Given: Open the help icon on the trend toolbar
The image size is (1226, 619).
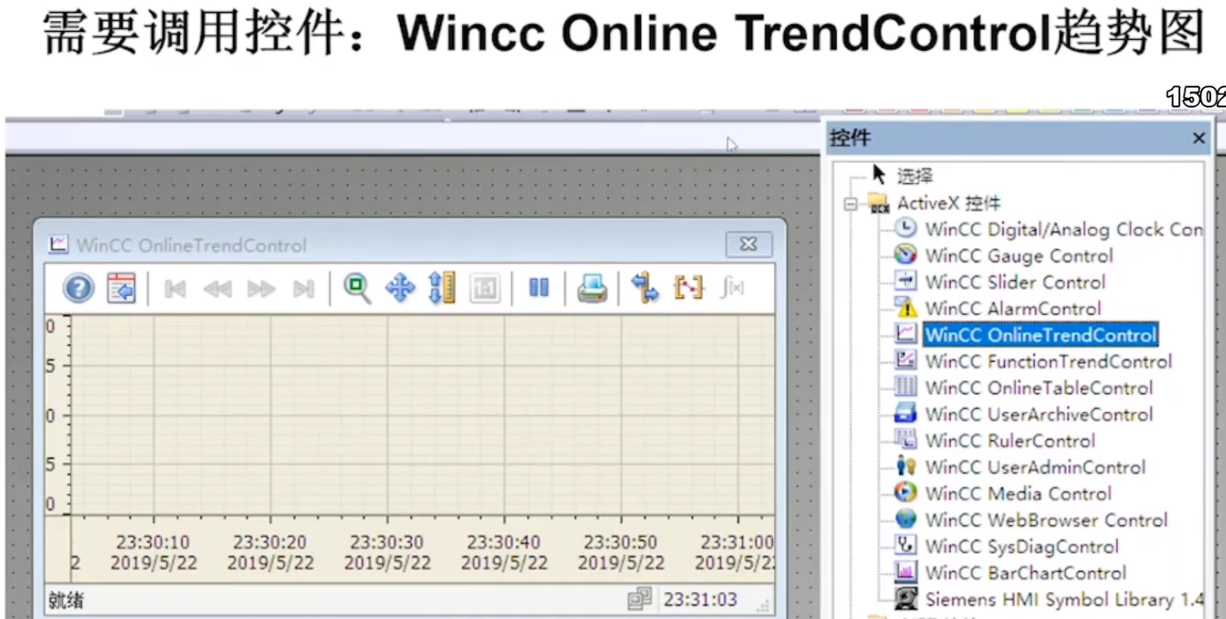Looking at the screenshot, I should click(x=78, y=288).
